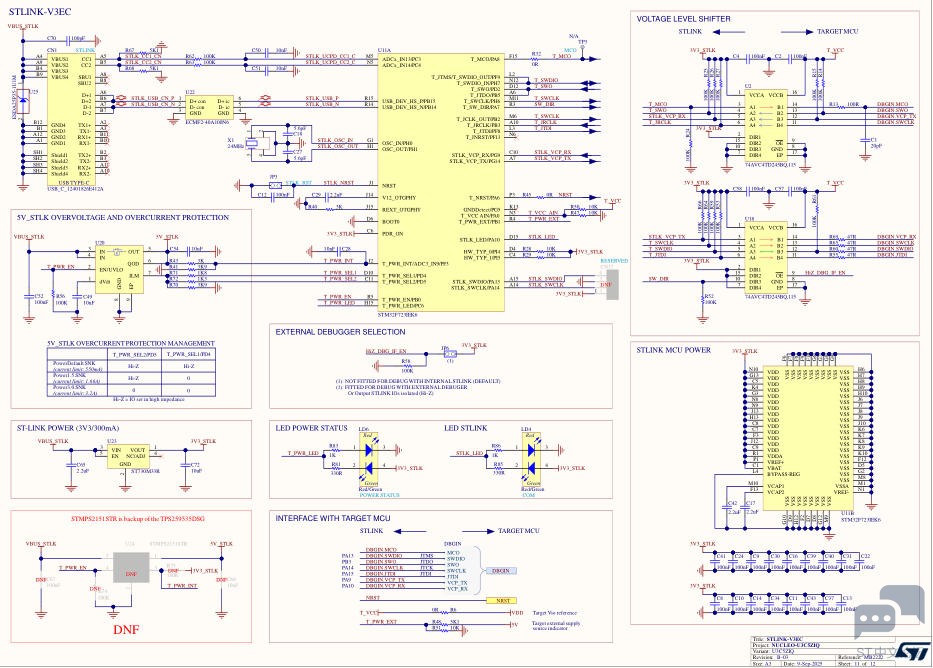Click the yellow NRST port box
This screenshot has height=668, width=933.
coord(502,601)
